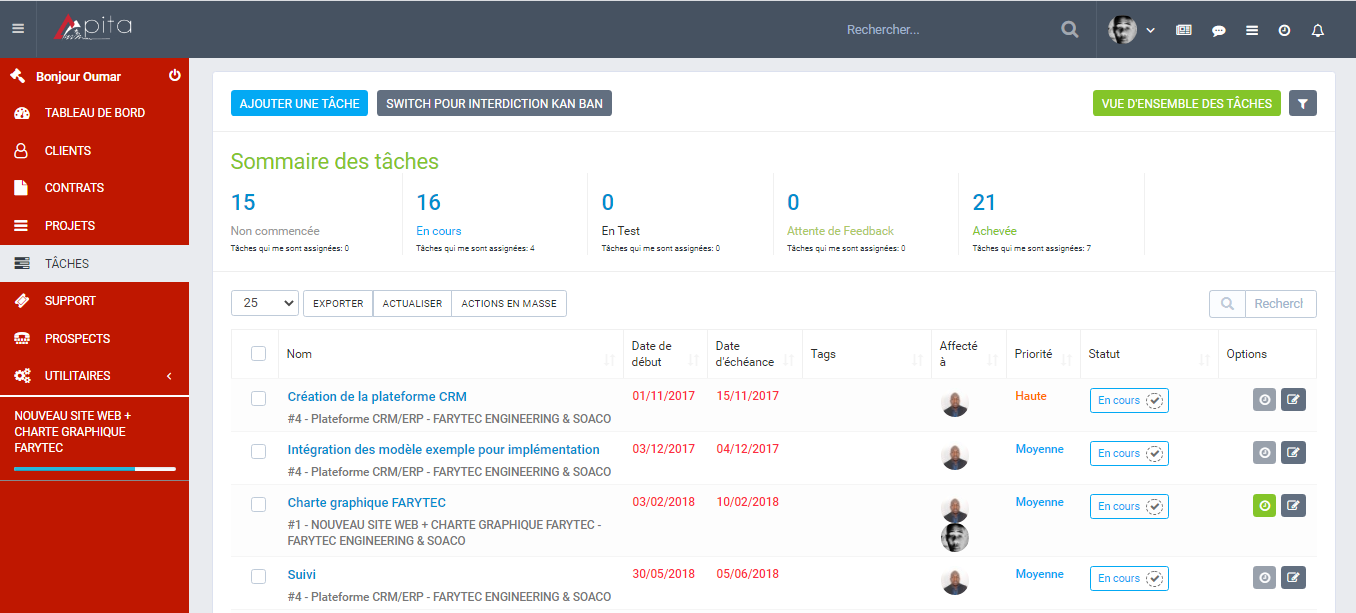The image size is (1356, 613).
Task: Filter by En cours summary link
Action: tap(439, 231)
